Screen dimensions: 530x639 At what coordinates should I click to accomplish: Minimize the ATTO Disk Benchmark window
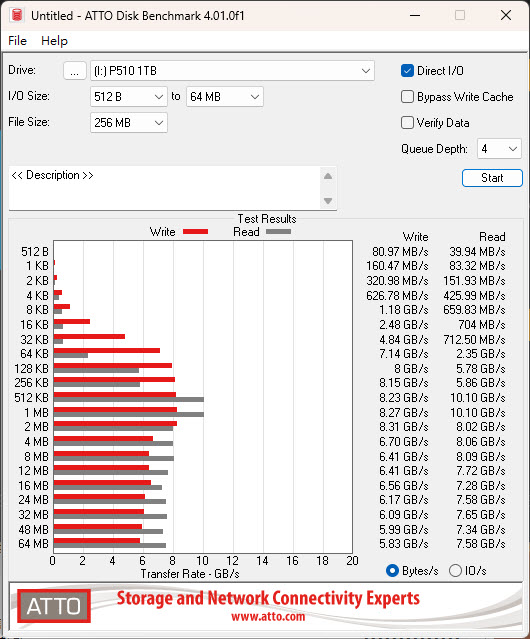415,15
